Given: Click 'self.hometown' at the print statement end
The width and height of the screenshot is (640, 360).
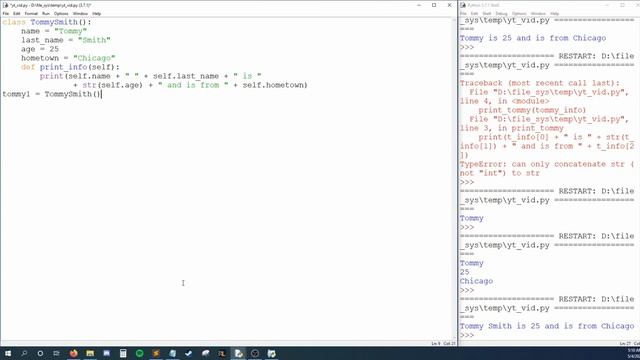Looking at the screenshot, I should click(273, 85).
